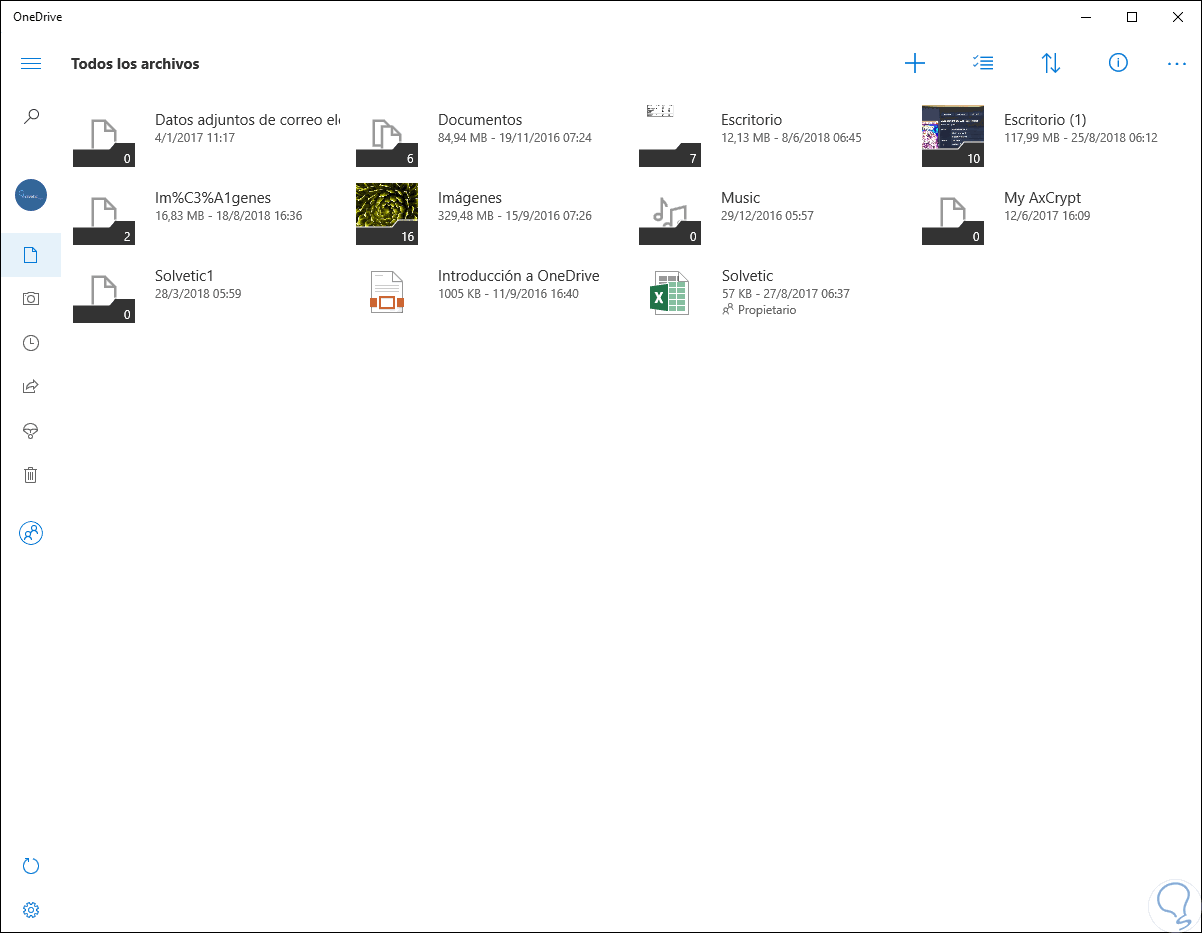The image size is (1202, 933).
Task: Toggle the multi-select checklist icon
Action: tap(983, 63)
